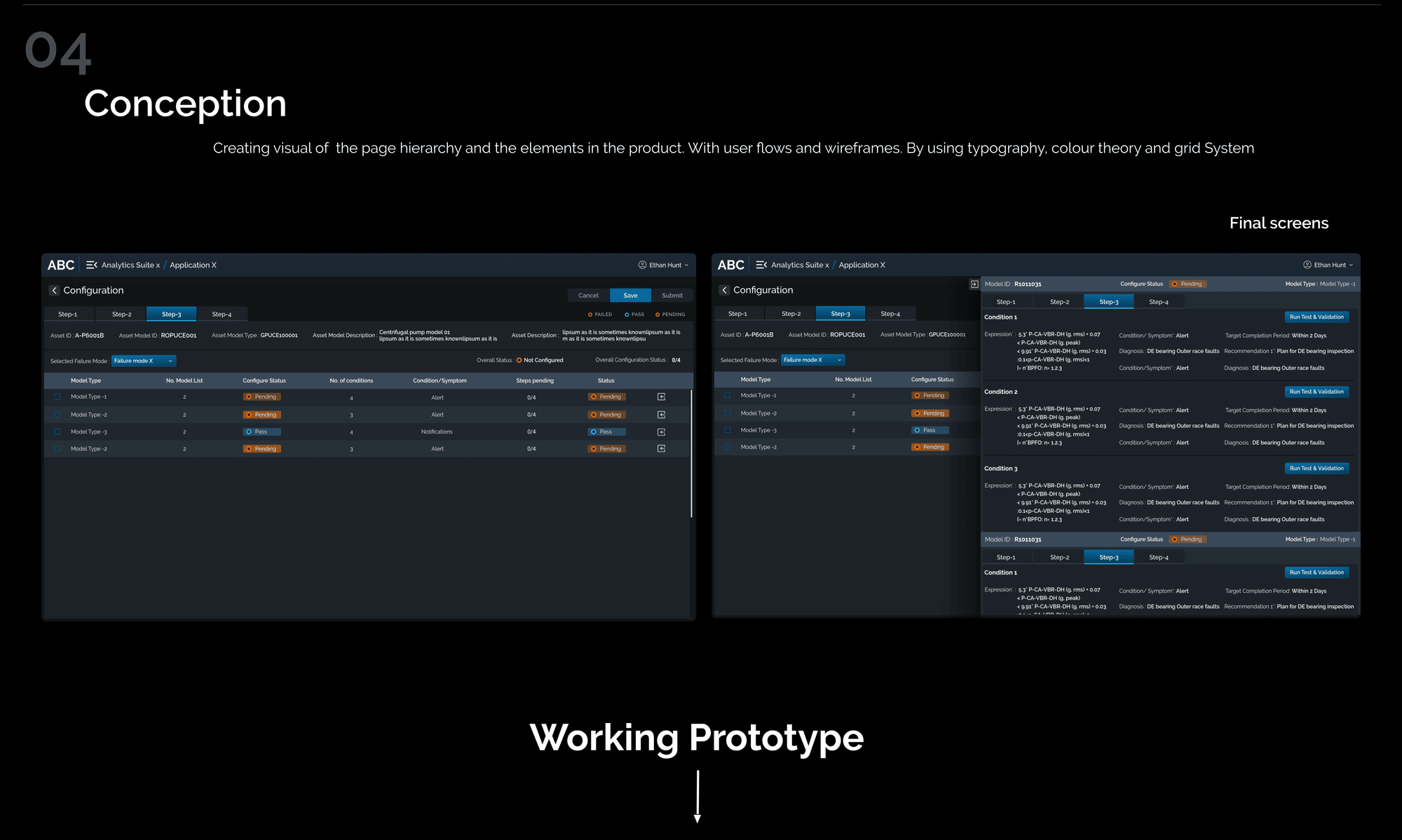Click Pending Status-column badge for Model Type -1, left screen
The image size is (1402, 840).
click(x=607, y=397)
